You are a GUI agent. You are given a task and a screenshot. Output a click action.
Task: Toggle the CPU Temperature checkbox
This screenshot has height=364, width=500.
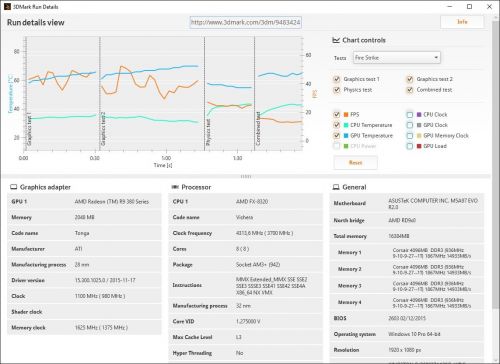337,125
